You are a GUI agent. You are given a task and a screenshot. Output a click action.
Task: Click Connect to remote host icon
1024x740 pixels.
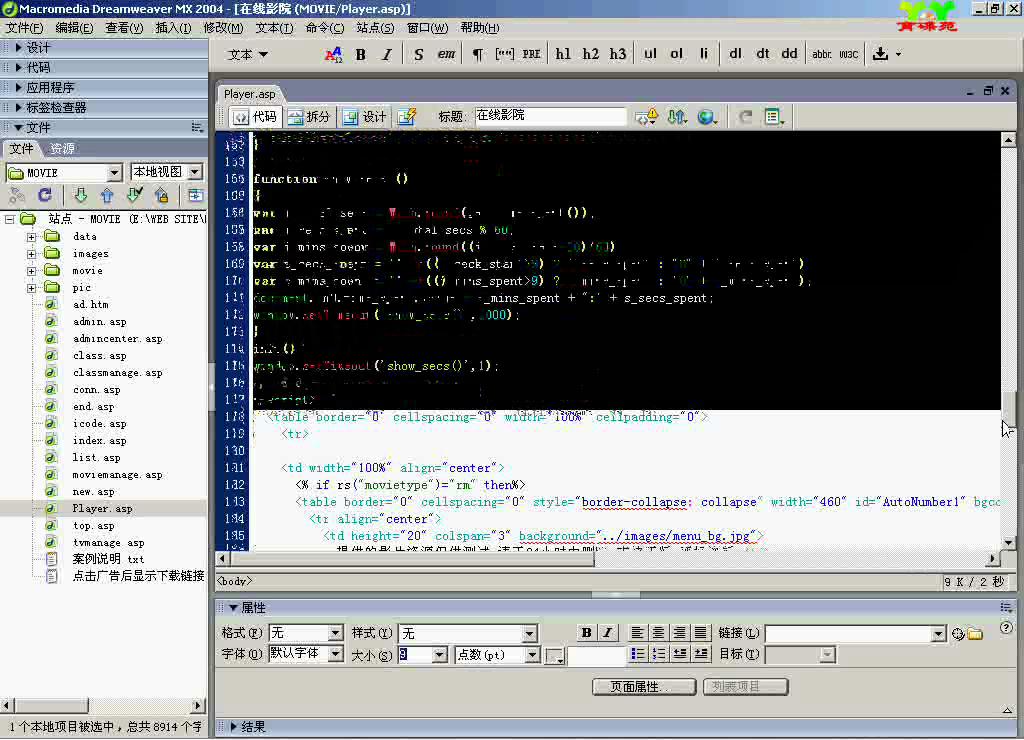click(x=17, y=195)
